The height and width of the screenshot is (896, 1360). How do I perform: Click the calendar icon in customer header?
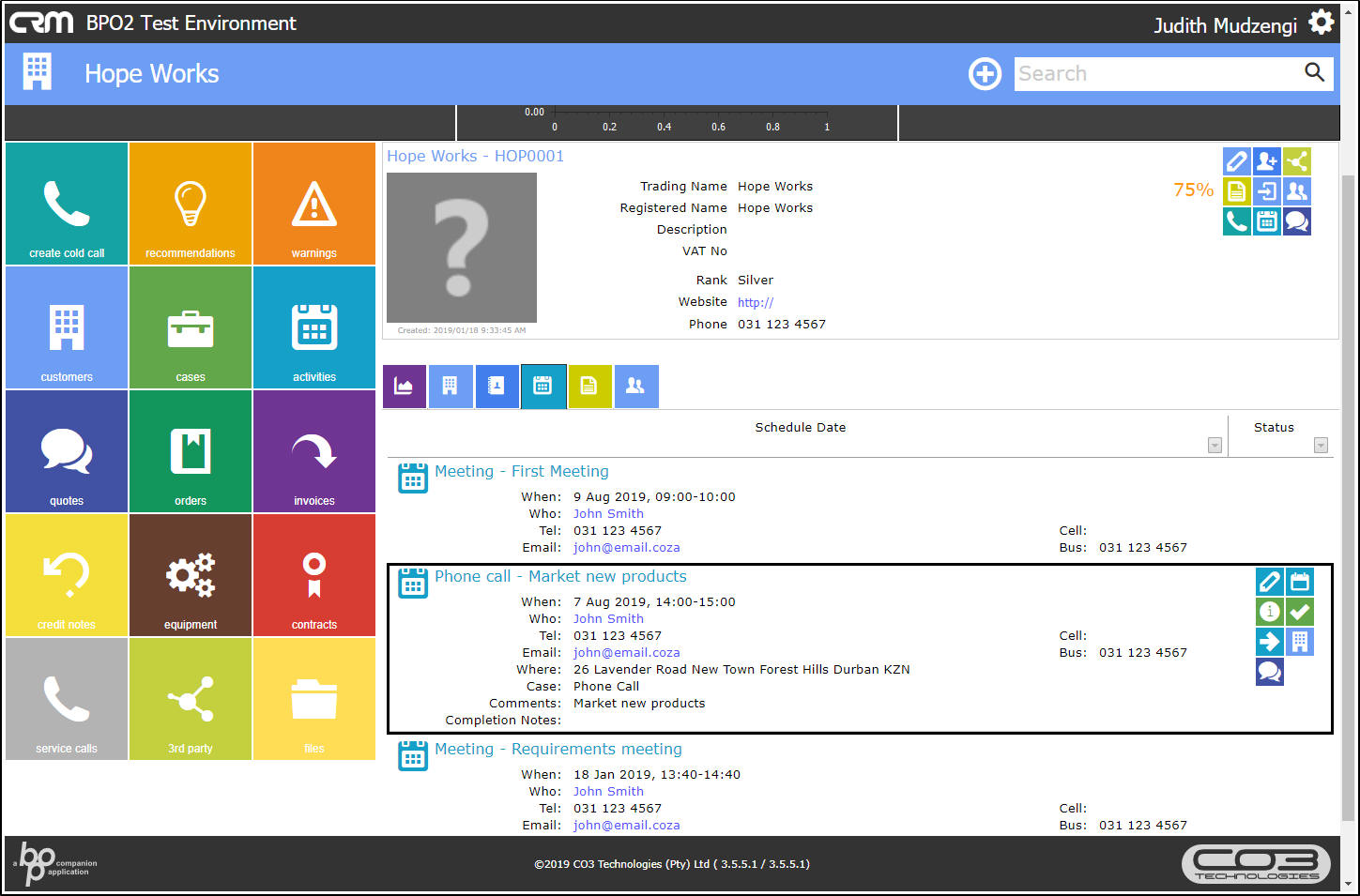1267,221
